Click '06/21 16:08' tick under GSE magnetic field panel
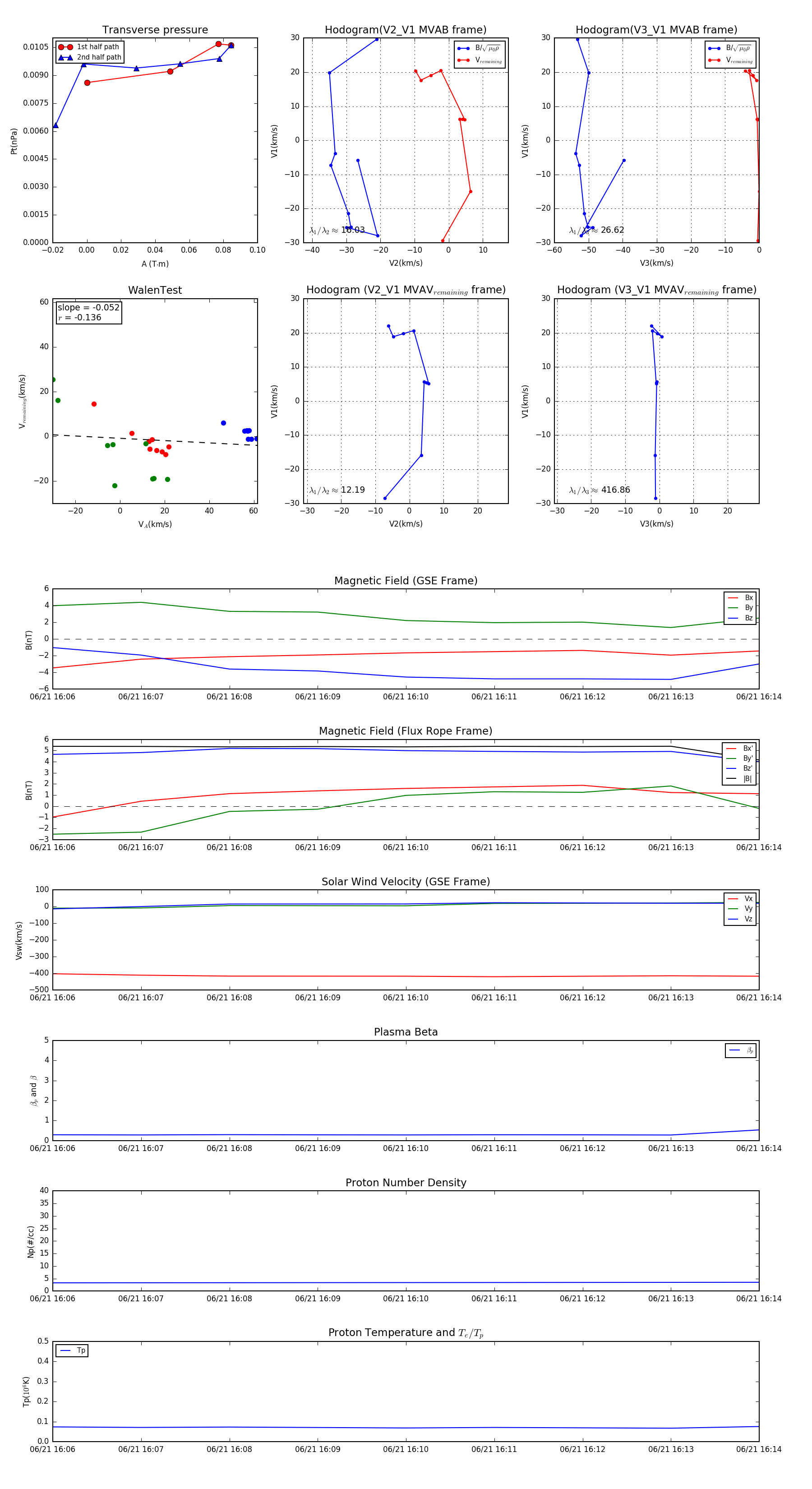Image resolution: width=812 pixels, height=1489 pixels. pyautogui.click(x=230, y=697)
